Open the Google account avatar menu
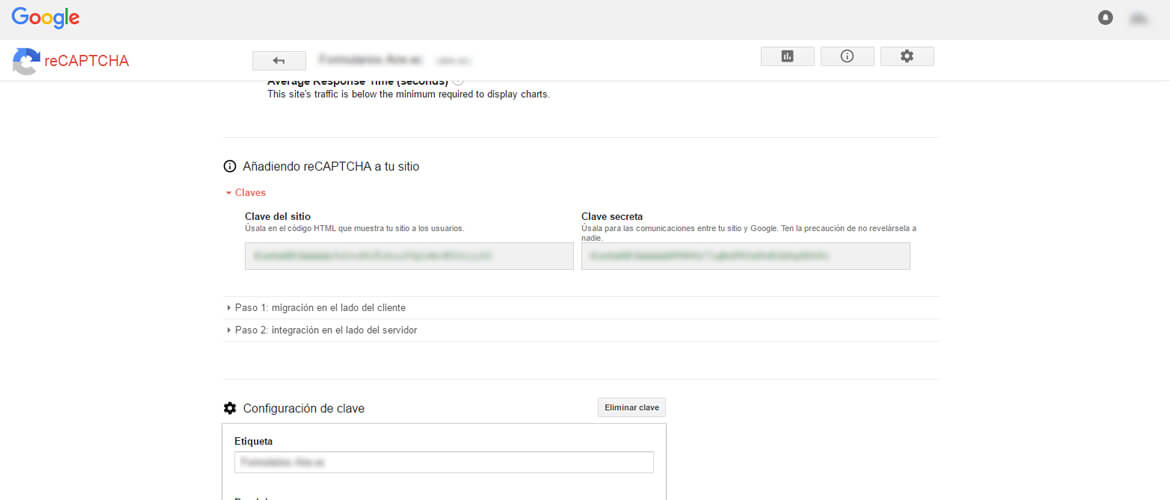The width and height of the screenshot is (1170, 500). 1138,18
